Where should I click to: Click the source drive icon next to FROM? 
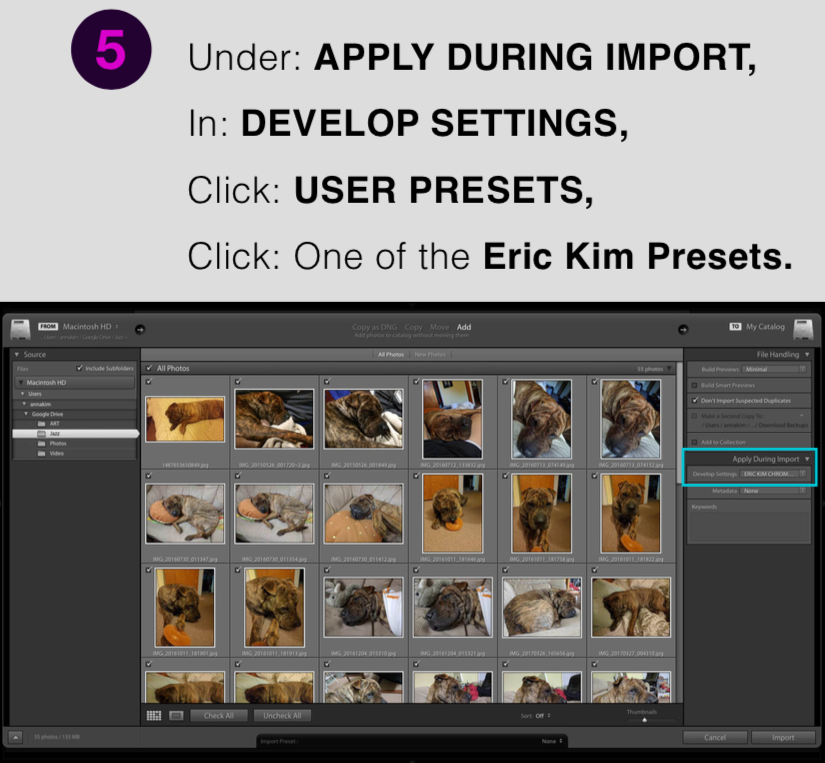(x=20, y=329)
